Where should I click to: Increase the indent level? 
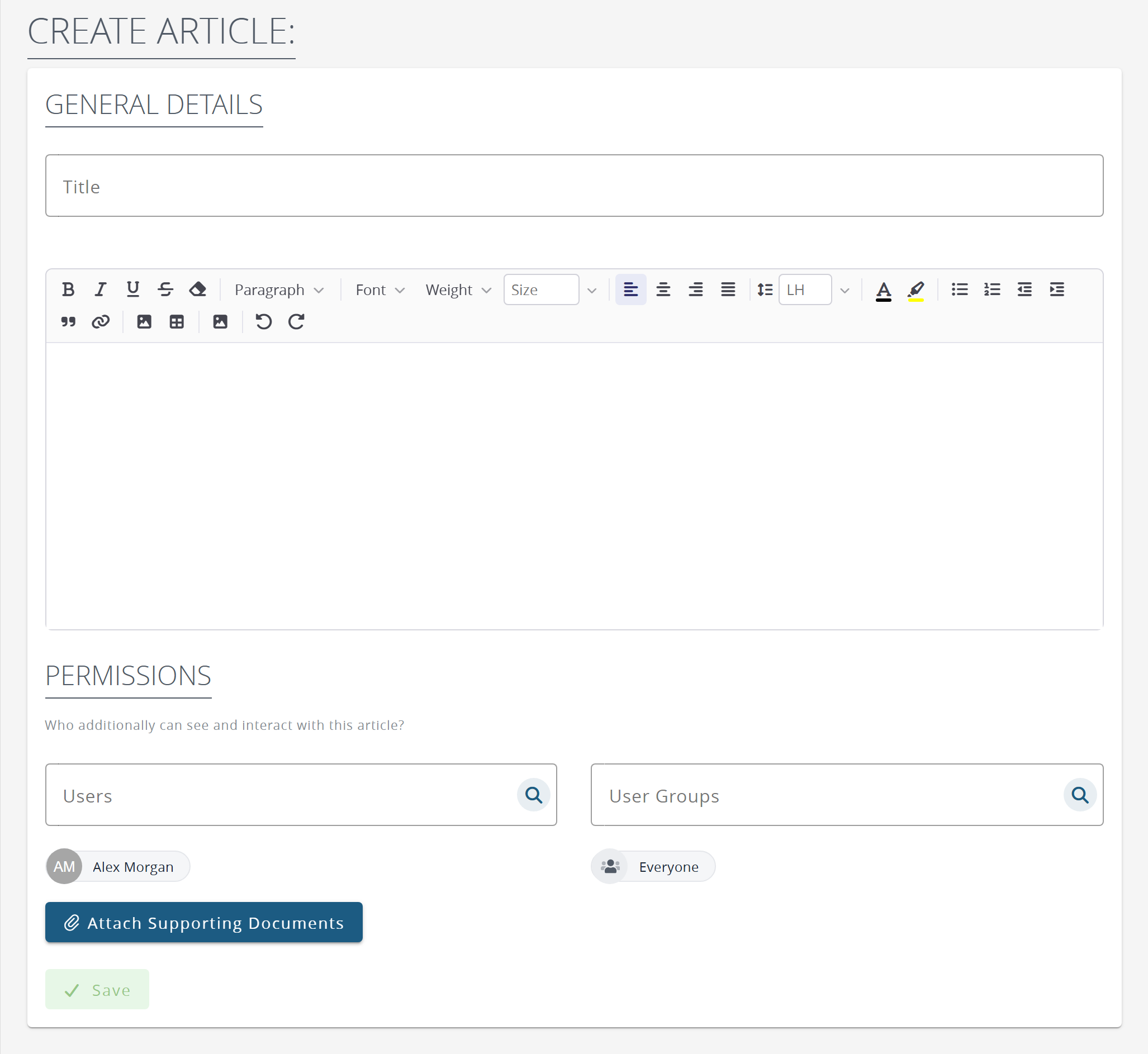1057,289
